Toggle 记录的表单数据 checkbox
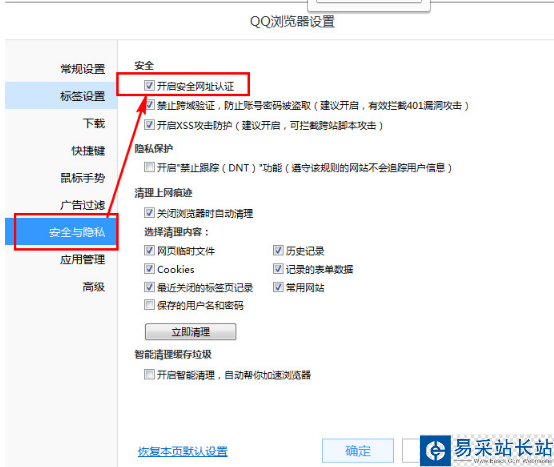 (x=278, y=269)
